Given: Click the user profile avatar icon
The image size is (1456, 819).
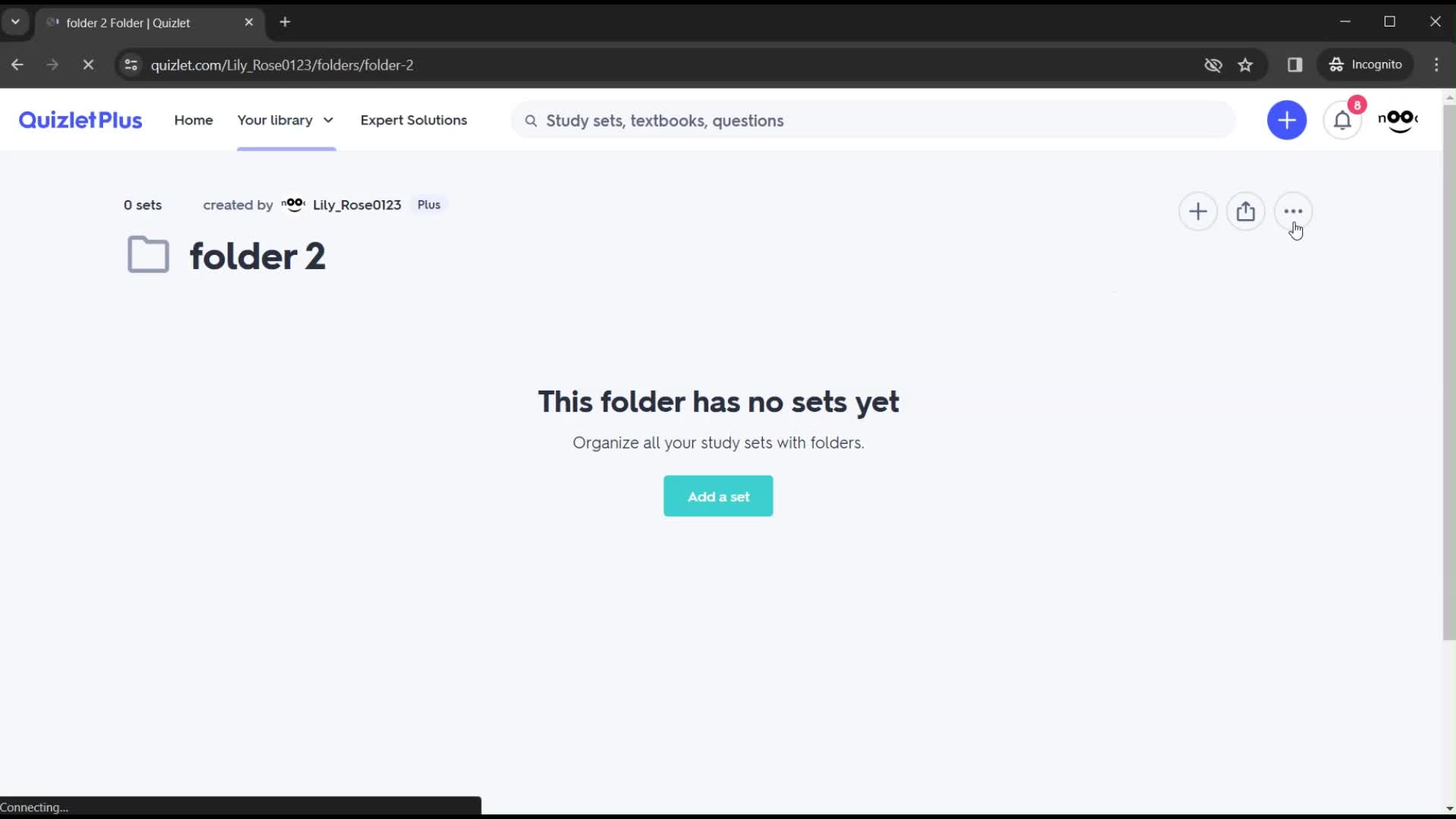Looking at the screenshot, I should coord(1398,119).
